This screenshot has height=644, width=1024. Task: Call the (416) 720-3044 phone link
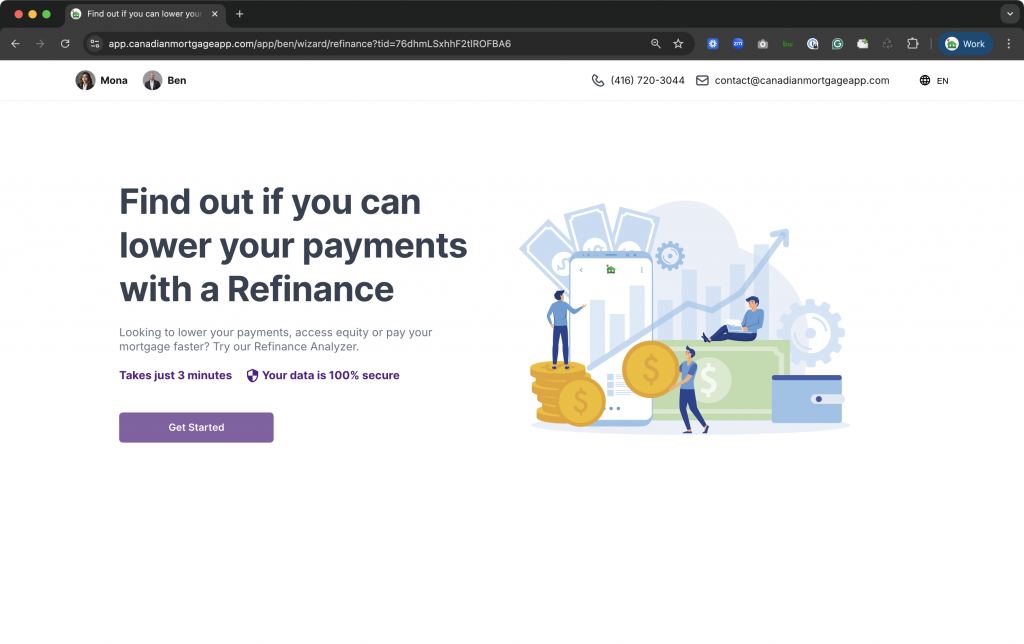(647, 81)
